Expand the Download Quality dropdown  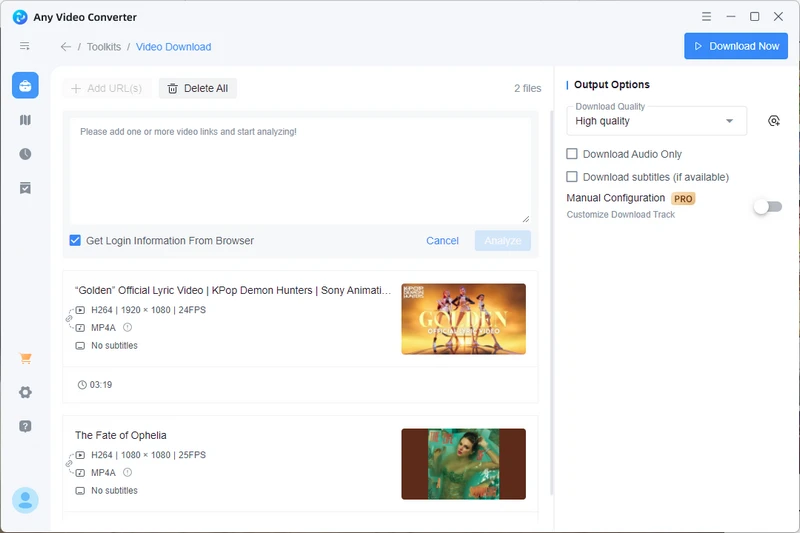[x=656, y=121]
